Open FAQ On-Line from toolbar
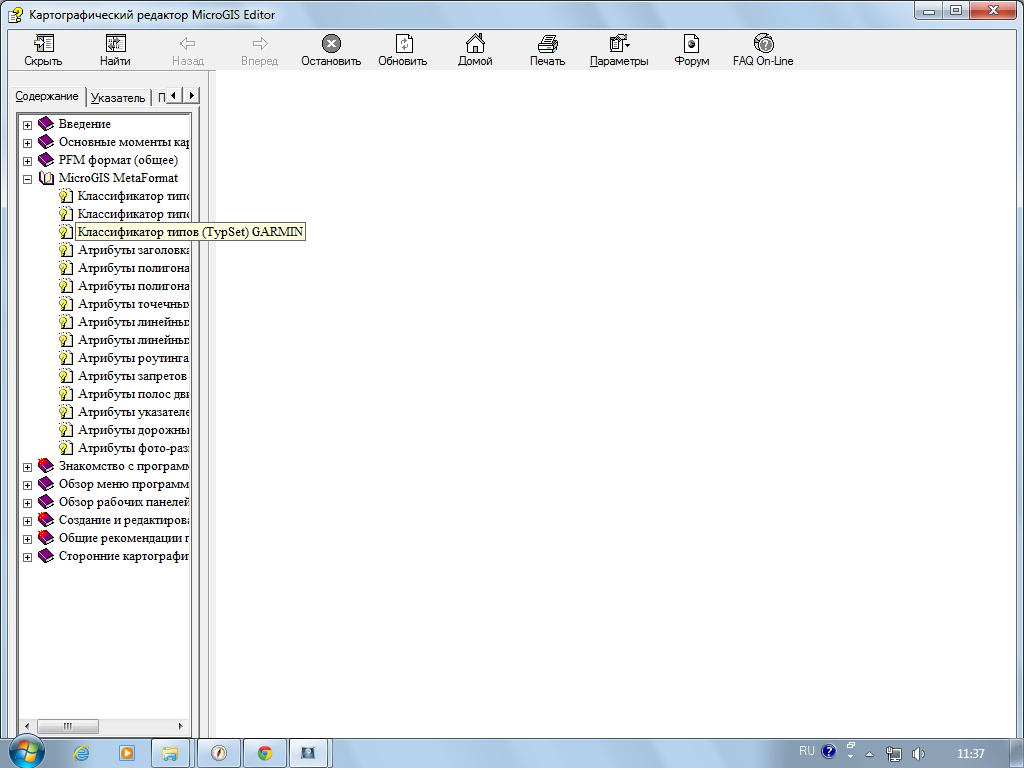This screenshot has width=1024, height=770. [763, 44]
